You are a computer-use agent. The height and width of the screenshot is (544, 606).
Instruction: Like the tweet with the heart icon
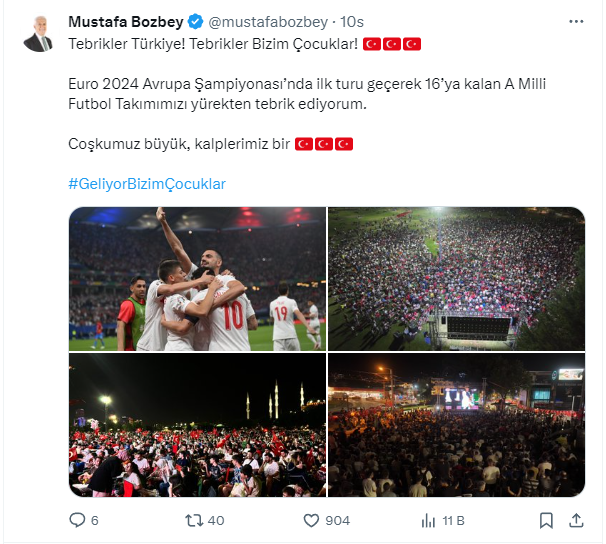point(311,520)
